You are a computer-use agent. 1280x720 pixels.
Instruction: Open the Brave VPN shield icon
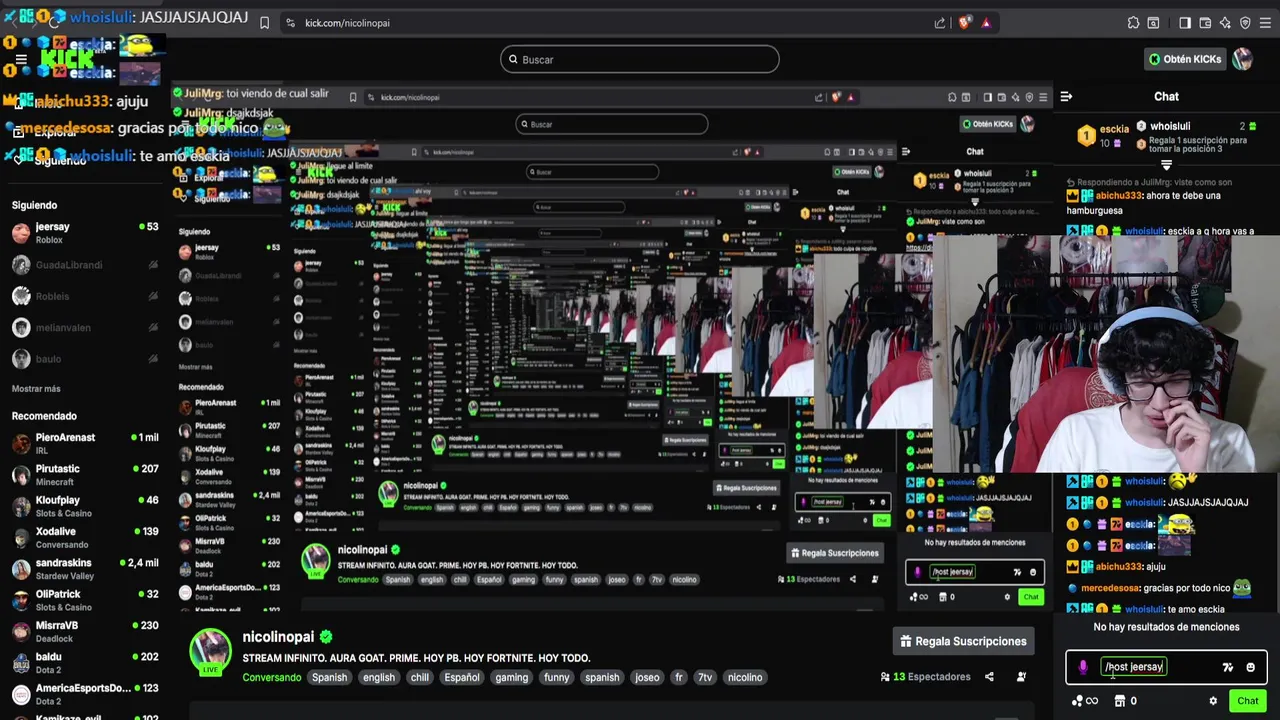[1245, 23]
